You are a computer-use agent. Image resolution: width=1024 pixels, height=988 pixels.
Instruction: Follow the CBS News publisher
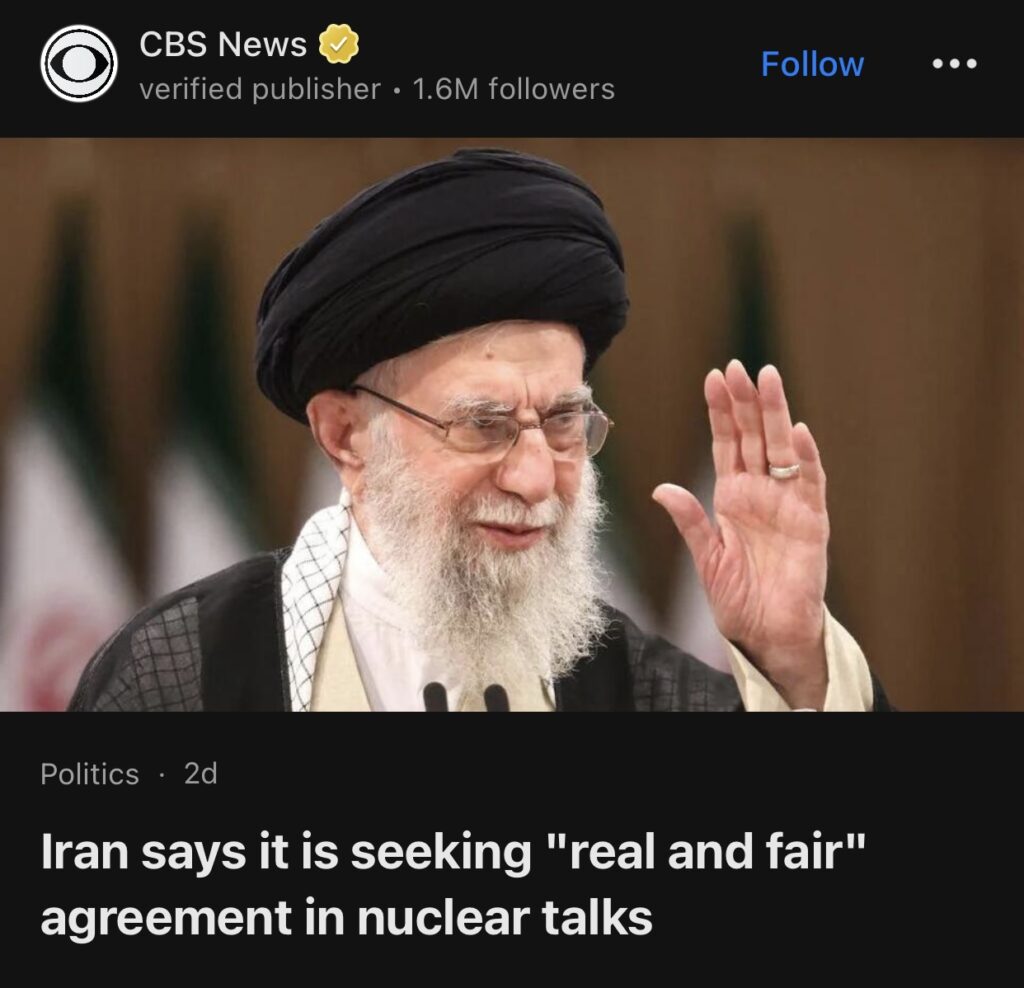tap(812, 63)
